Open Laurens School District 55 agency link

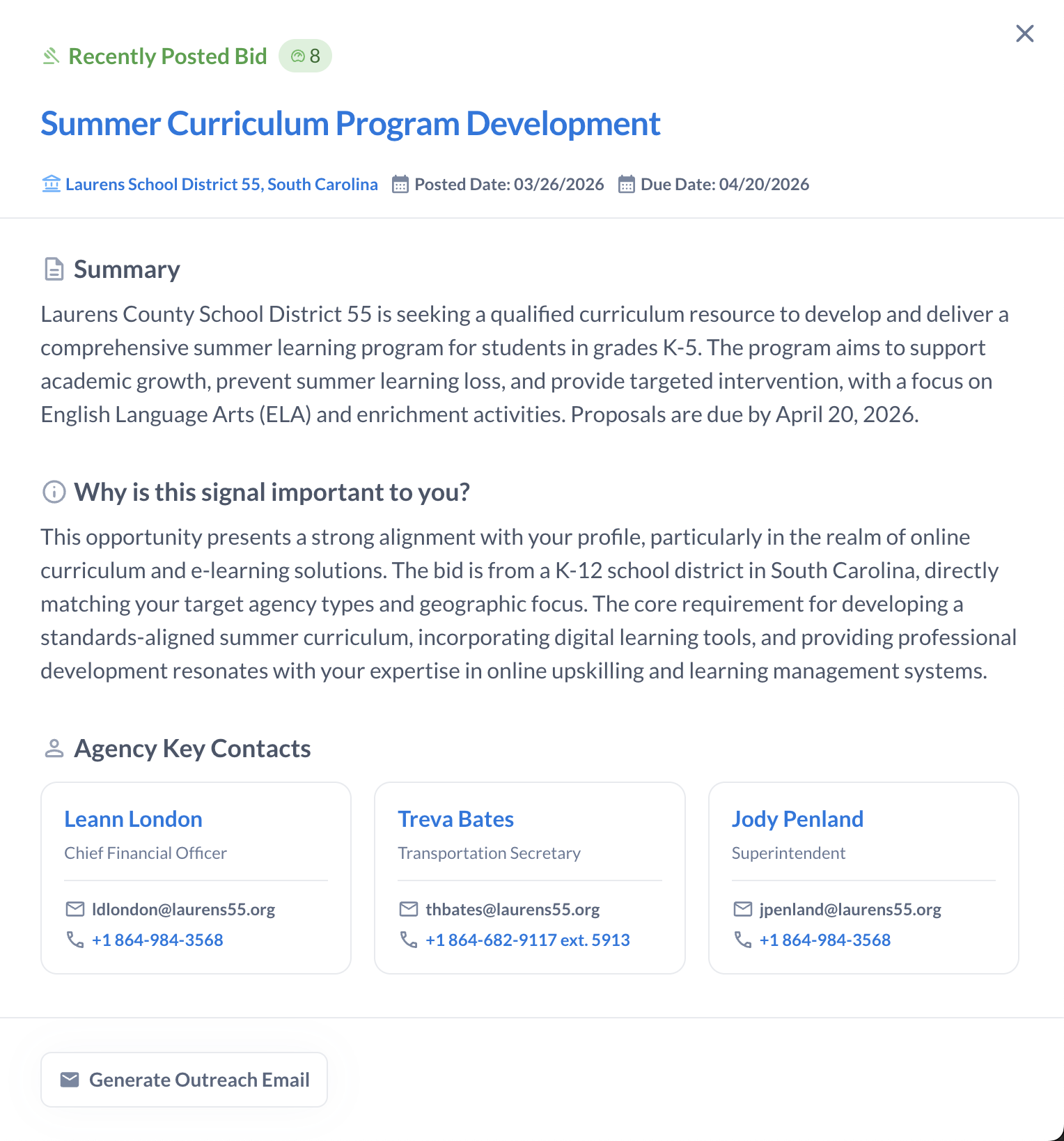221,185
